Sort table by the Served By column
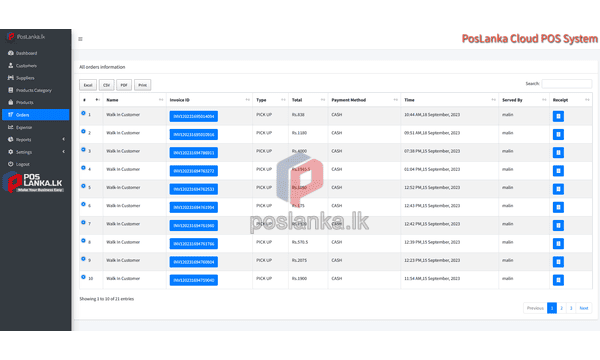This screenshot has height=360, width=600. [x=524, y=100]
